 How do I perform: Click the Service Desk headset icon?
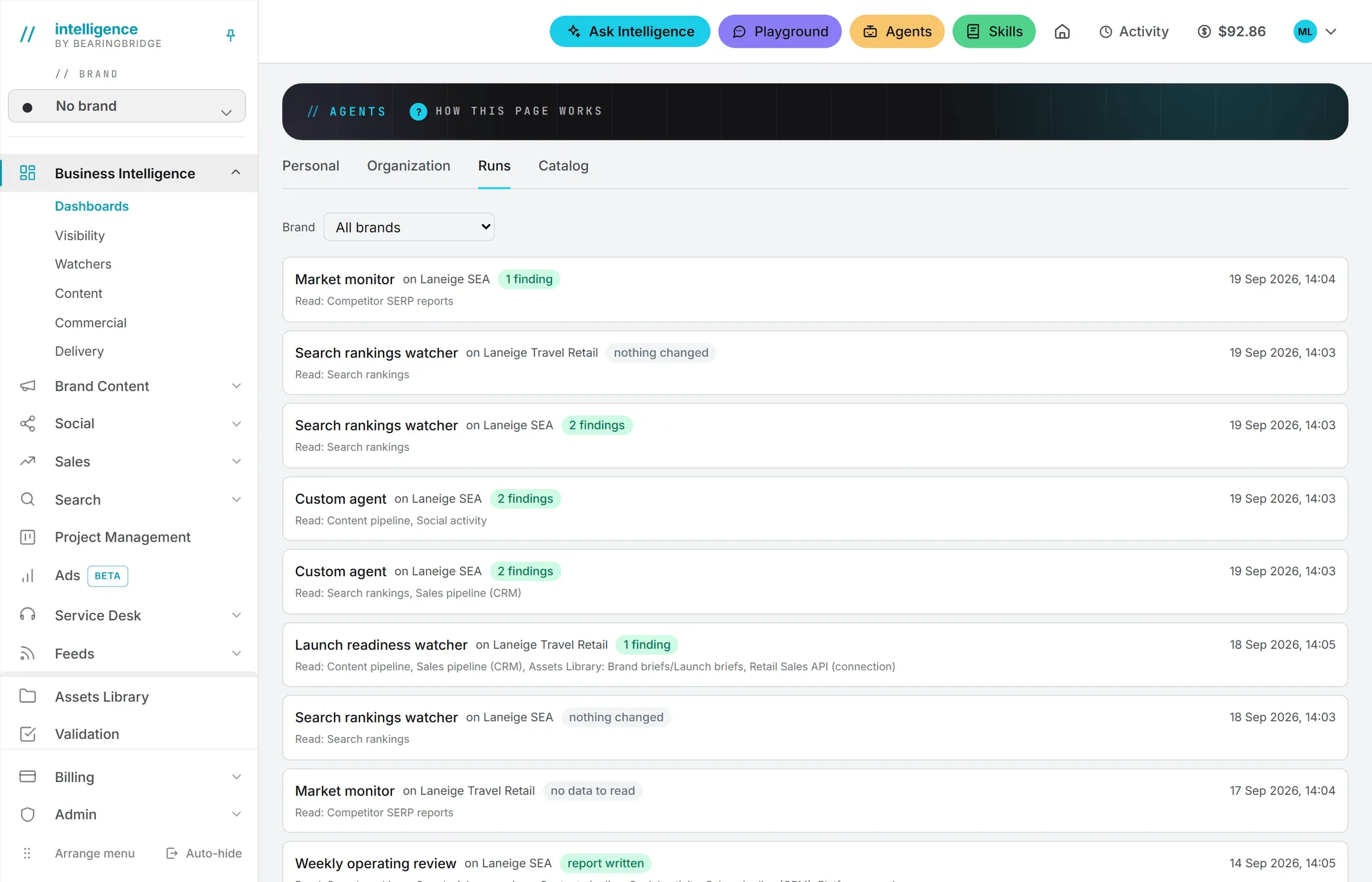[27, 615]
